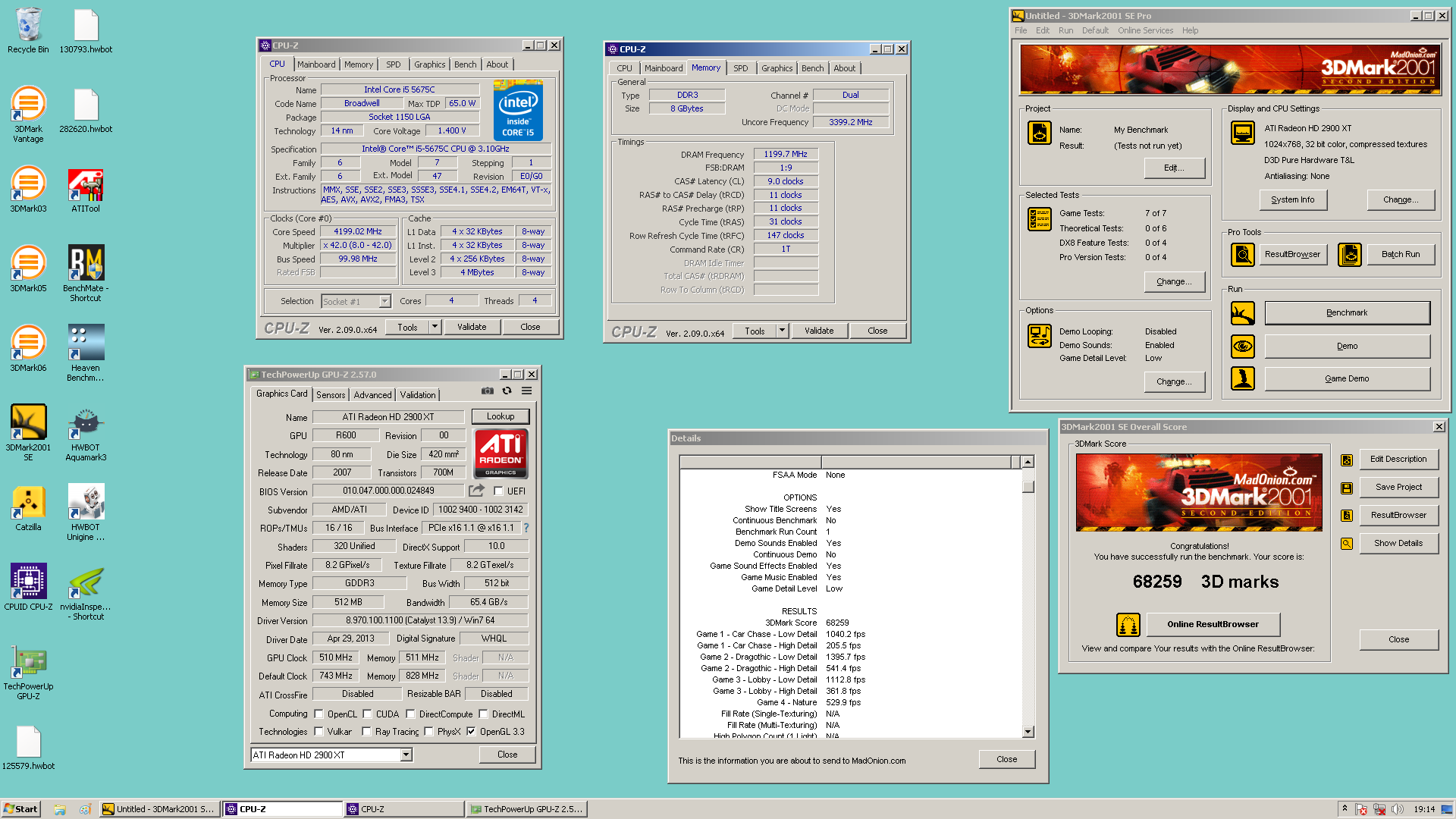Click the bus interface question mark icon
This screenshot has height=819, width=1456.
tap(526, 528)
